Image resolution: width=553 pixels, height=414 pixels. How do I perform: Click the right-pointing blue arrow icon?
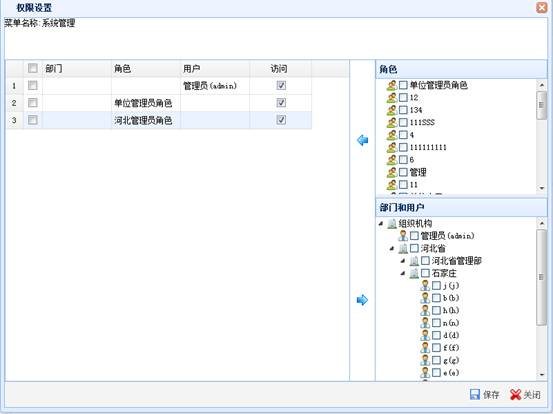(362, 300)
